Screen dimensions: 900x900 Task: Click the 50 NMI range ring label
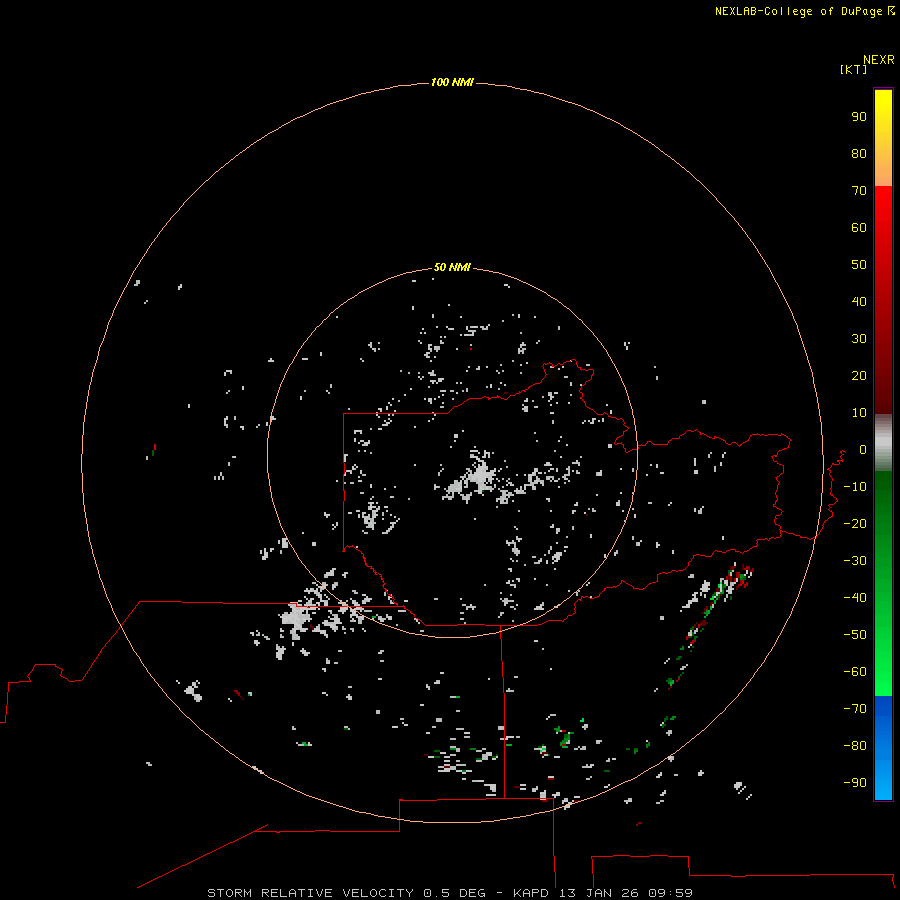[x=452, y=267]
